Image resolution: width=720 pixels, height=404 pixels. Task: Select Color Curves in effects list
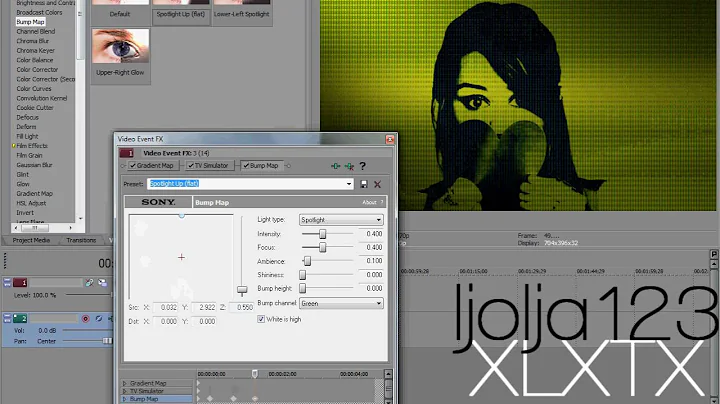(34, 89)
